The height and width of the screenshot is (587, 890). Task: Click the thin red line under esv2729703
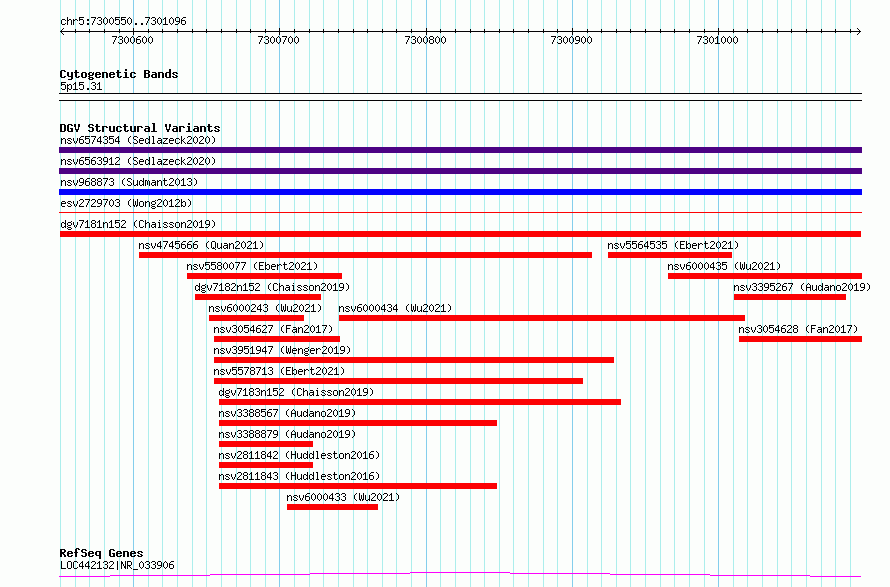click(x=460, y=213)
